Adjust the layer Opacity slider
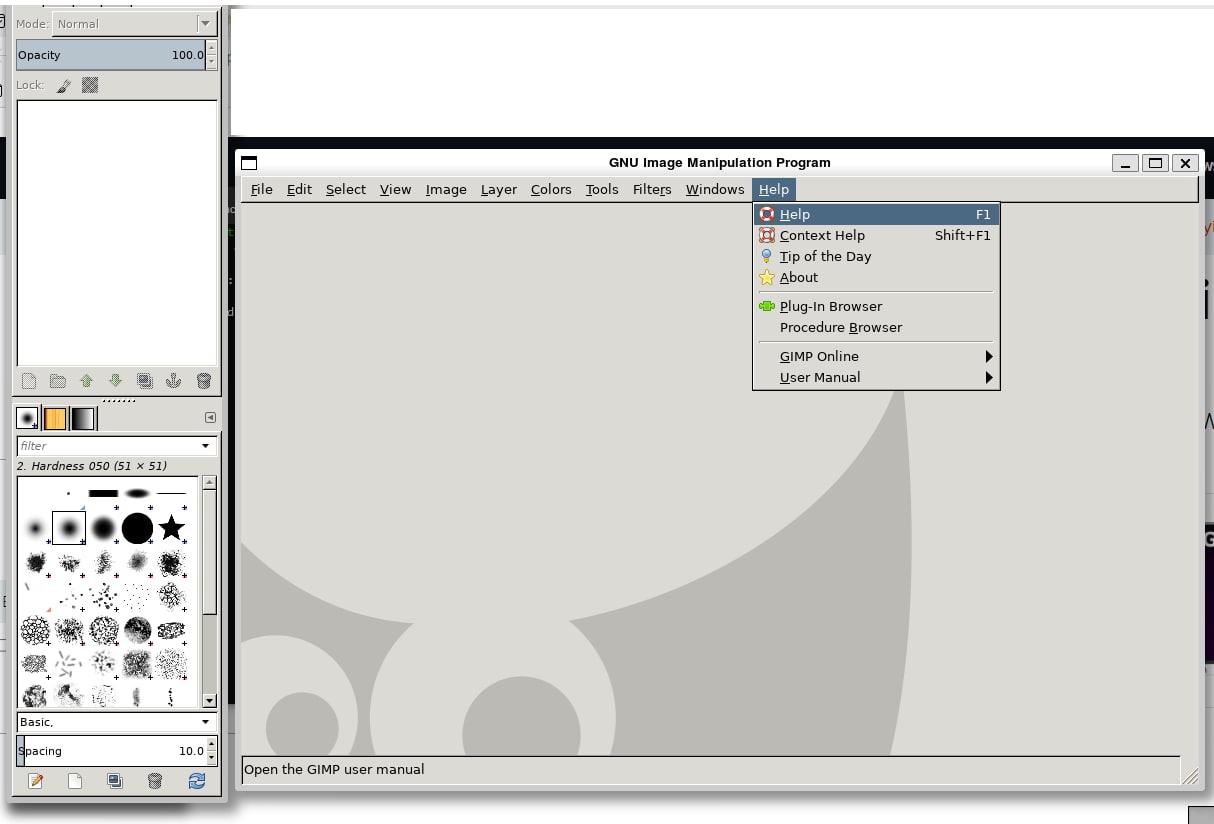This screenshot has width=1214, height=824. [110, 55]
